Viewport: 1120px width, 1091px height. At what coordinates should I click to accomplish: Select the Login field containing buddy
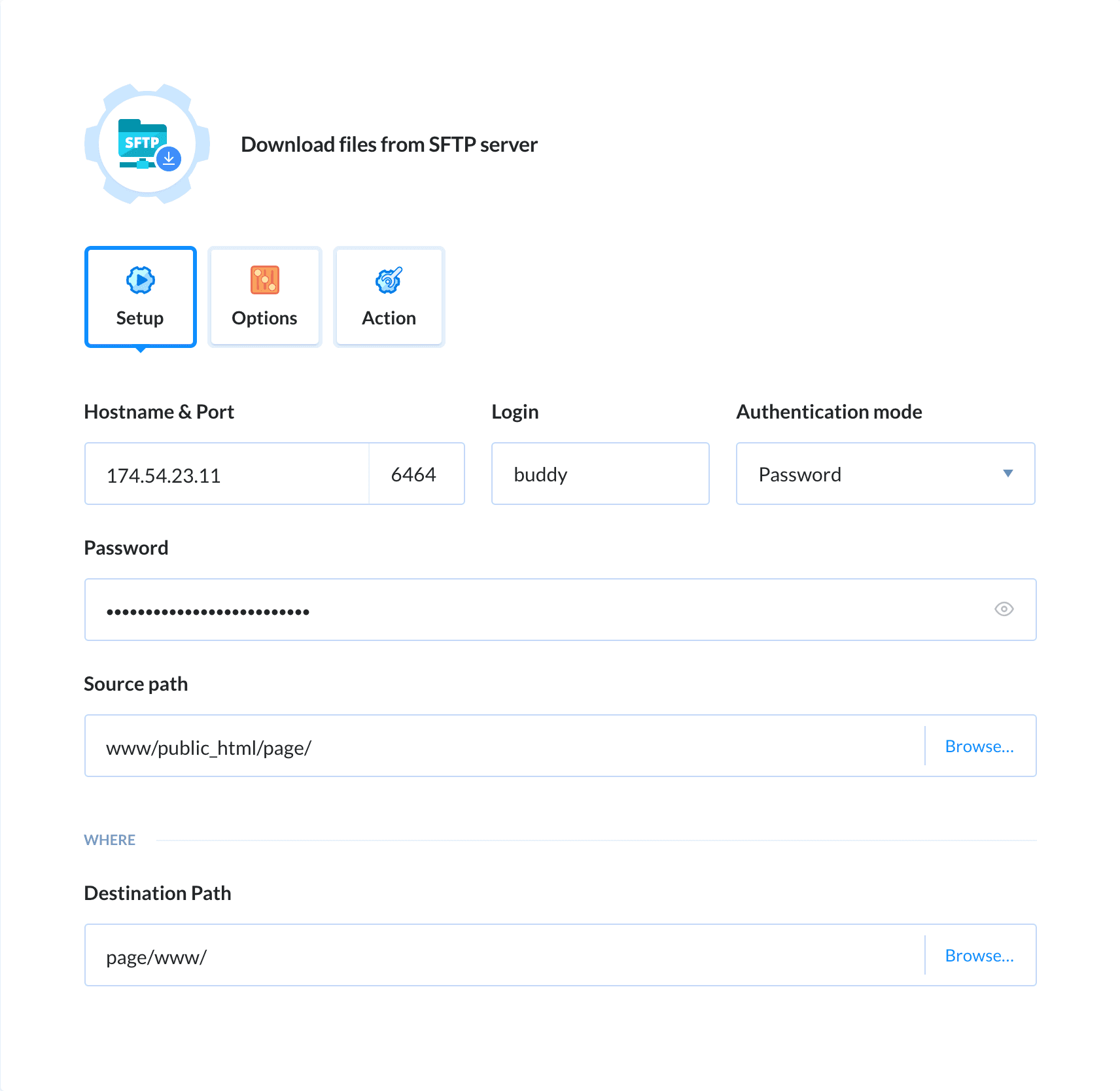click(599, 474)
